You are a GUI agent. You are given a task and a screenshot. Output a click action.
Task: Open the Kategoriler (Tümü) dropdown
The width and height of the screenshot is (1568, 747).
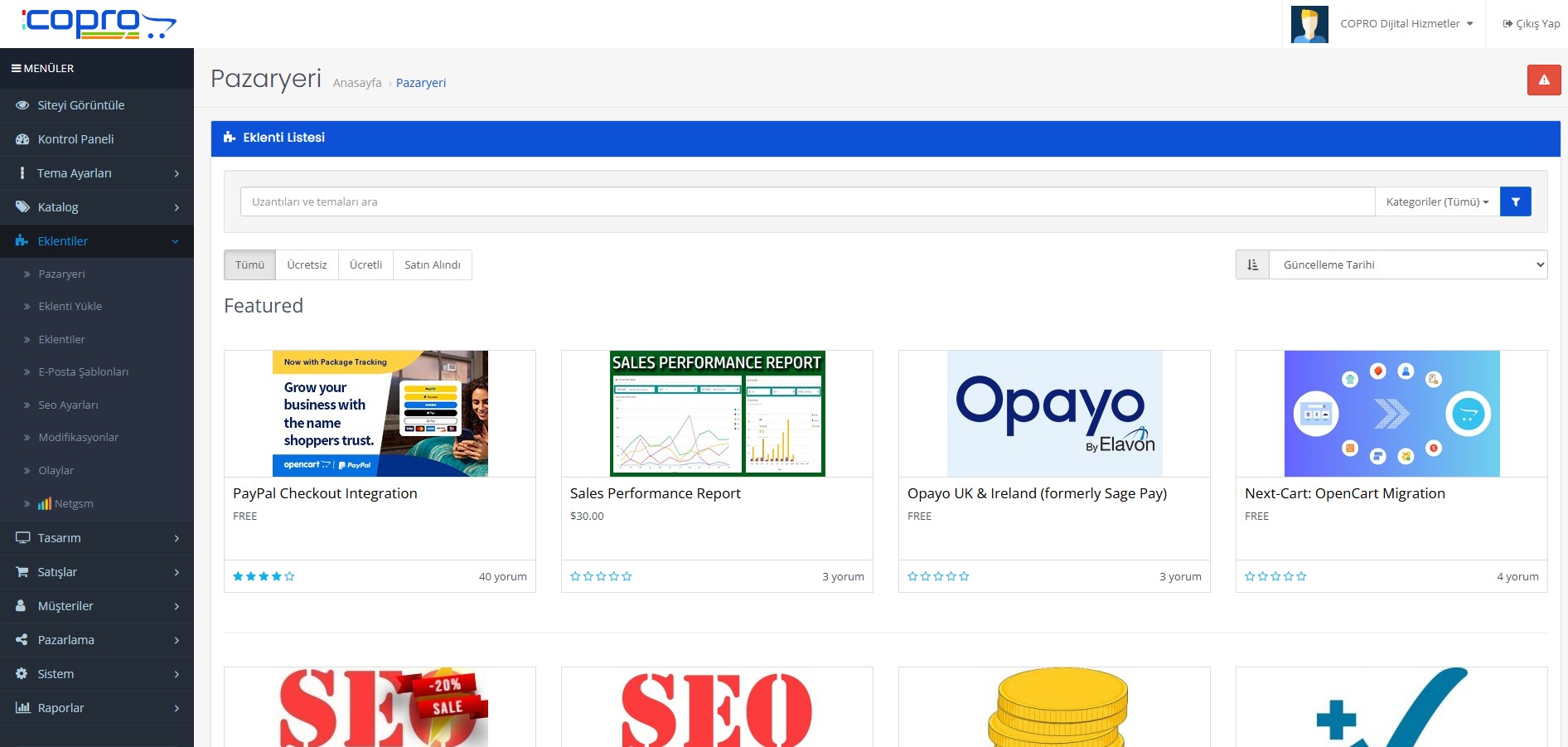1437,201
